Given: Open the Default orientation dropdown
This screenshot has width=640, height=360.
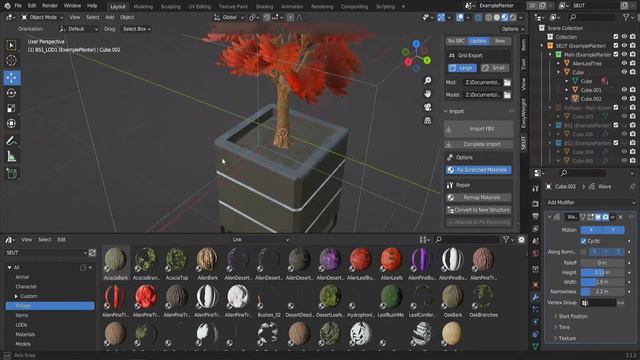Looking at the screenshot, I should coord(79,29).
